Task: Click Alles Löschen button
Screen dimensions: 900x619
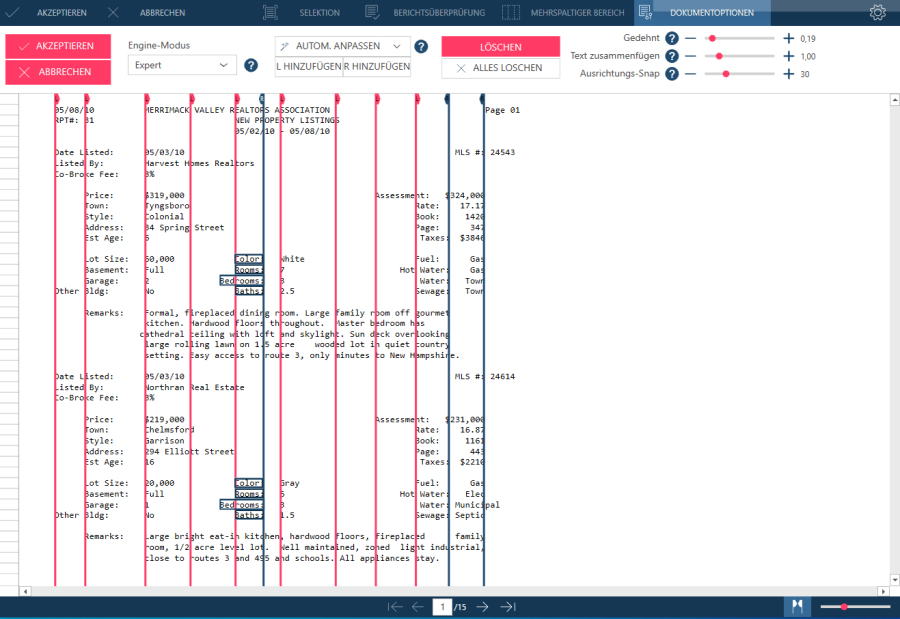Action: click(x=501, y=68)
